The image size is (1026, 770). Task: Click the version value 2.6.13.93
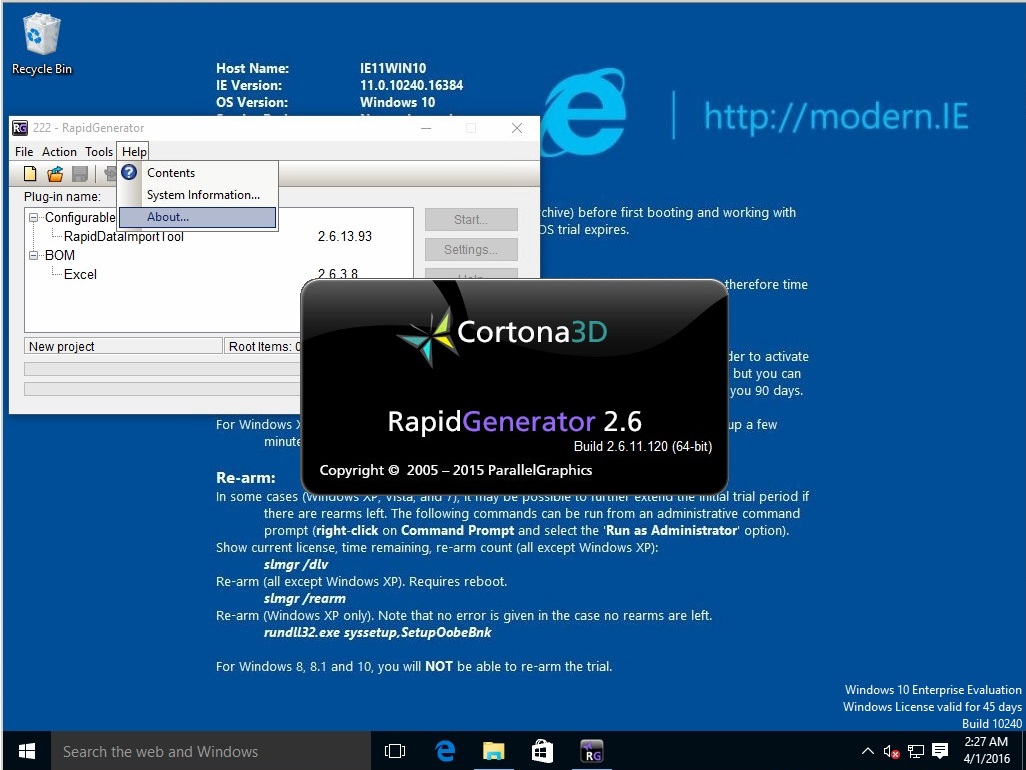pyautogui.click(x=345, y=236)
